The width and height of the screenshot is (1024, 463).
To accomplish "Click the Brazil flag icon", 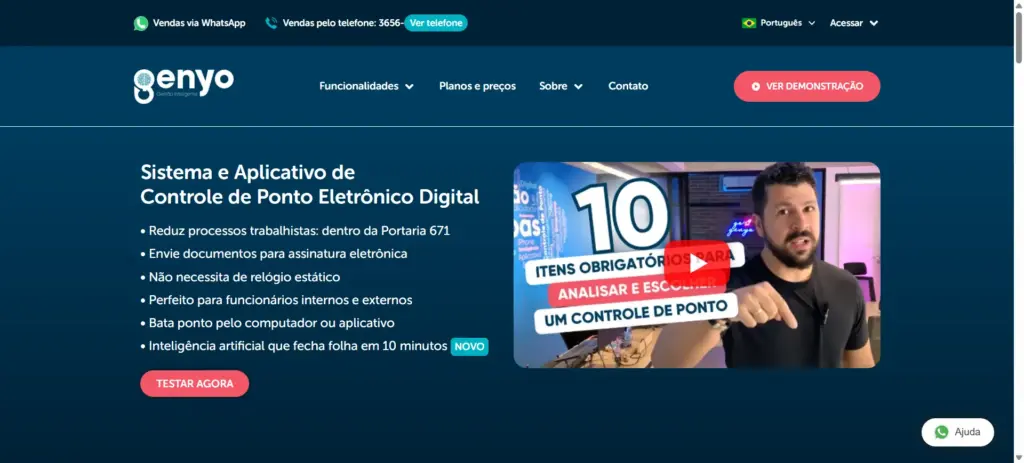I will [x=749, y=23].
